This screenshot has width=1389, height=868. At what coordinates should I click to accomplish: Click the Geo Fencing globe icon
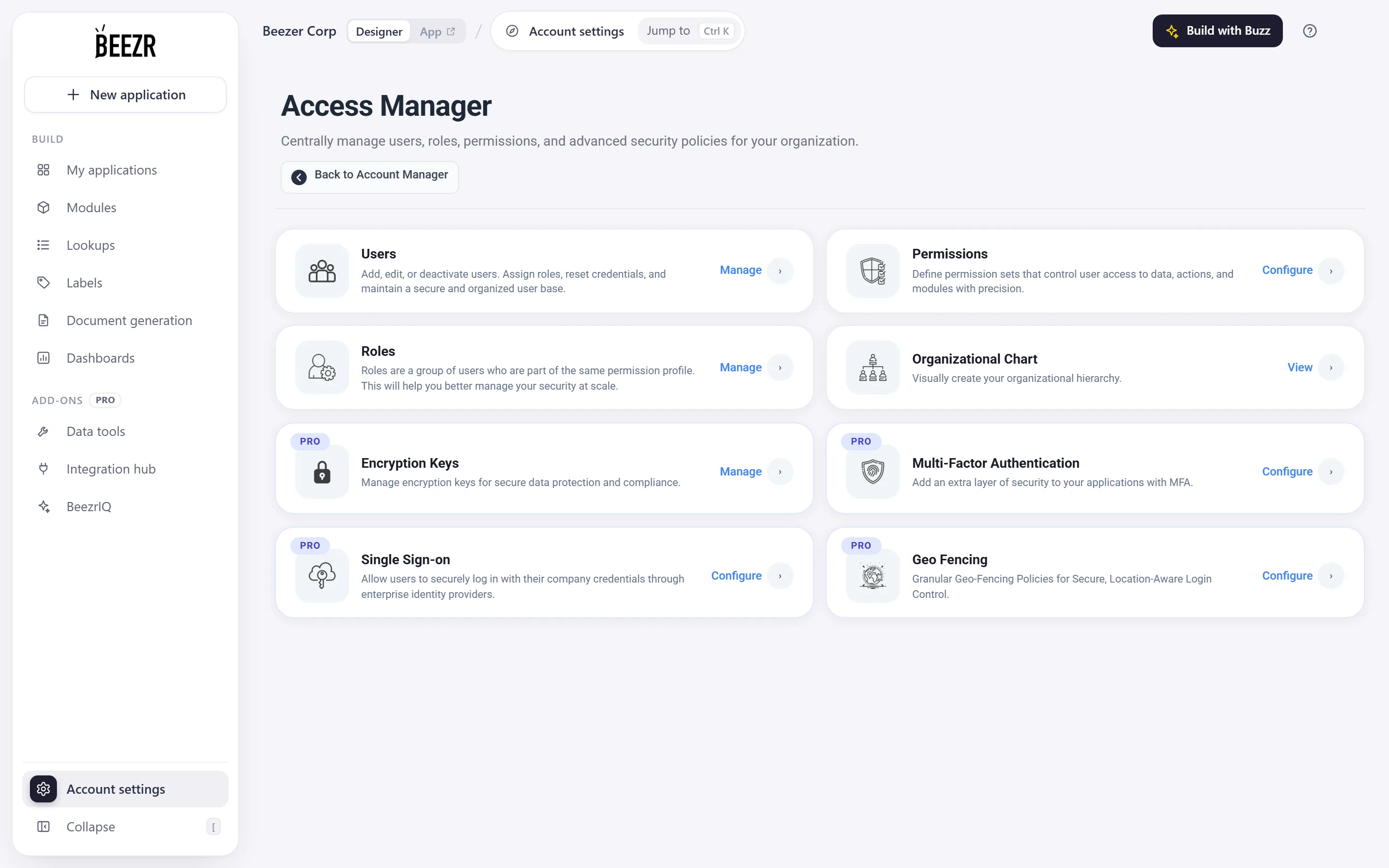tap(872, 576)
